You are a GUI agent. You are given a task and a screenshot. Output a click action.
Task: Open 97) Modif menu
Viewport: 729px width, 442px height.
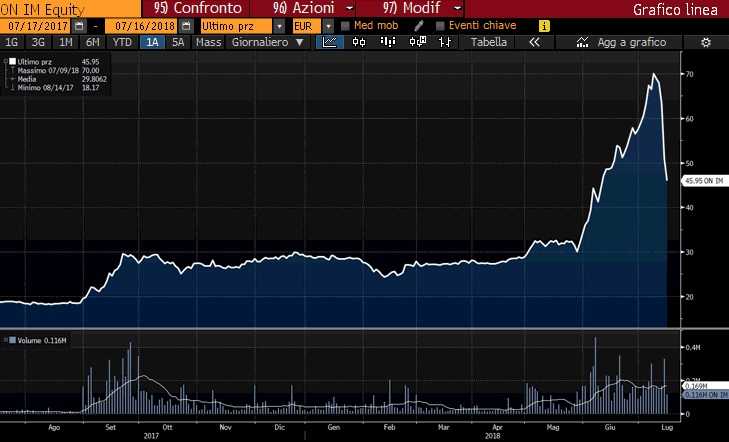click(411, 8)
